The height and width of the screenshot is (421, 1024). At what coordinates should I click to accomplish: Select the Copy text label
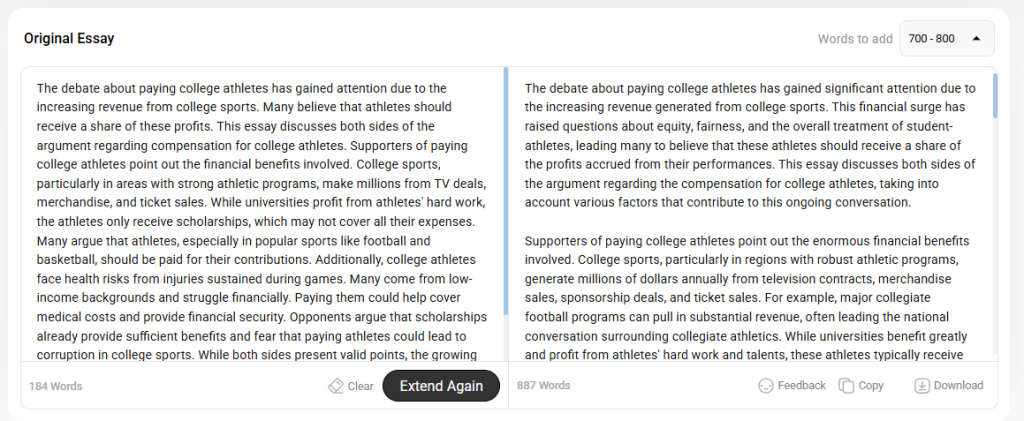871,385
